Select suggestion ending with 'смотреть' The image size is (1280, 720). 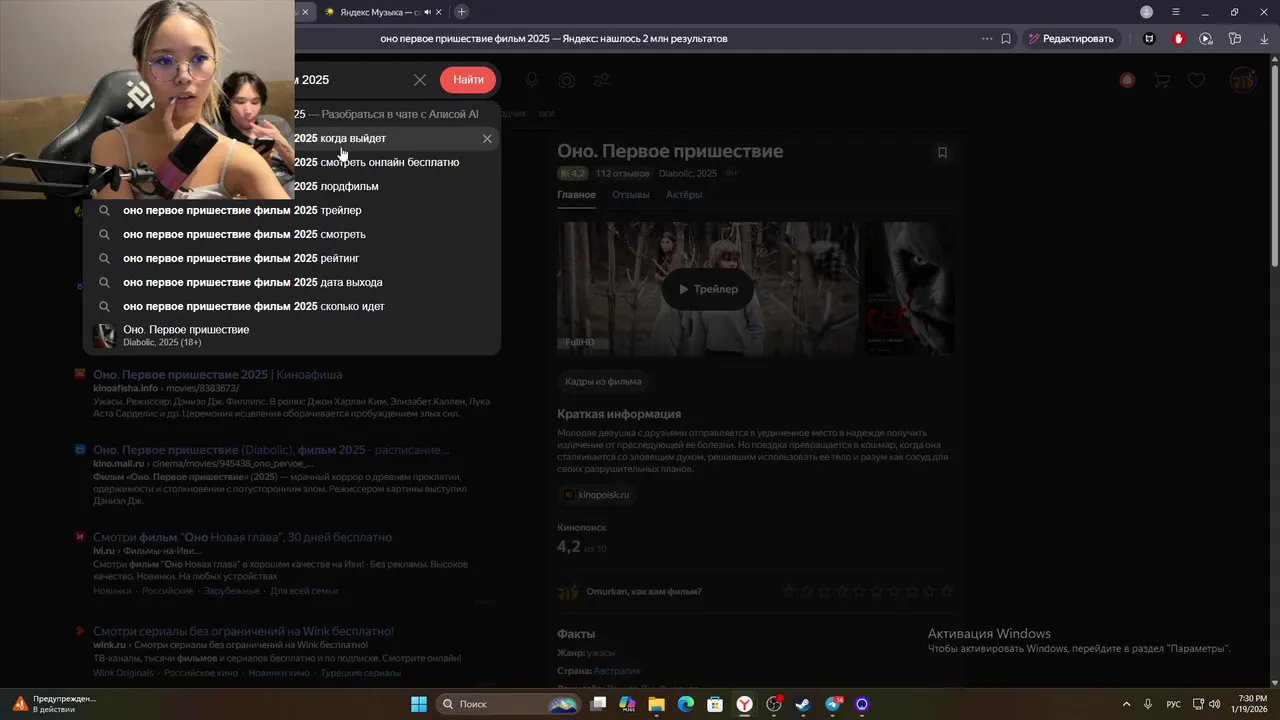(292, 234)
